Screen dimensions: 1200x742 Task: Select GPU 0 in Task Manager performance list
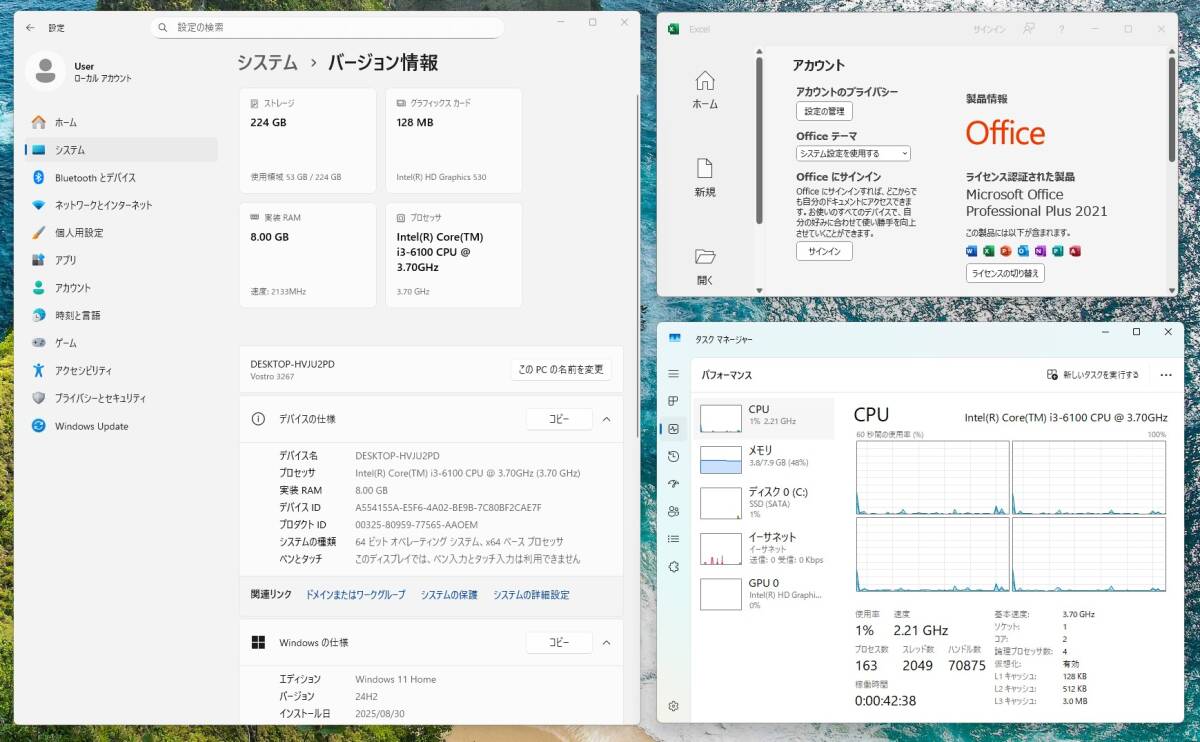click(764, 593)
